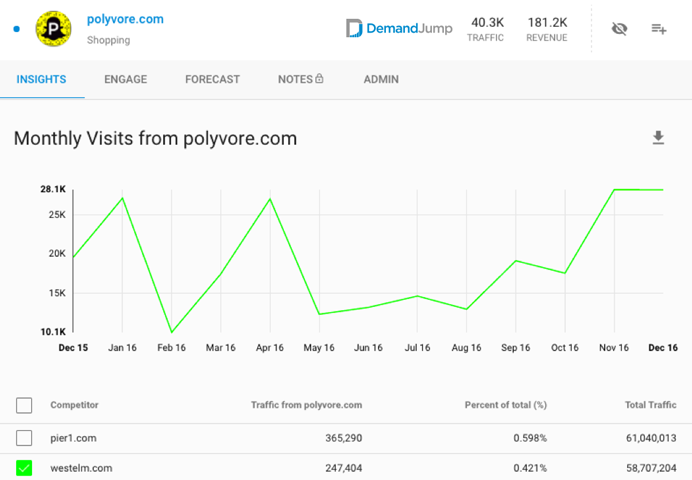Click the Feb 16 low point on the chart
692x480 pixels.
[172, 332]
